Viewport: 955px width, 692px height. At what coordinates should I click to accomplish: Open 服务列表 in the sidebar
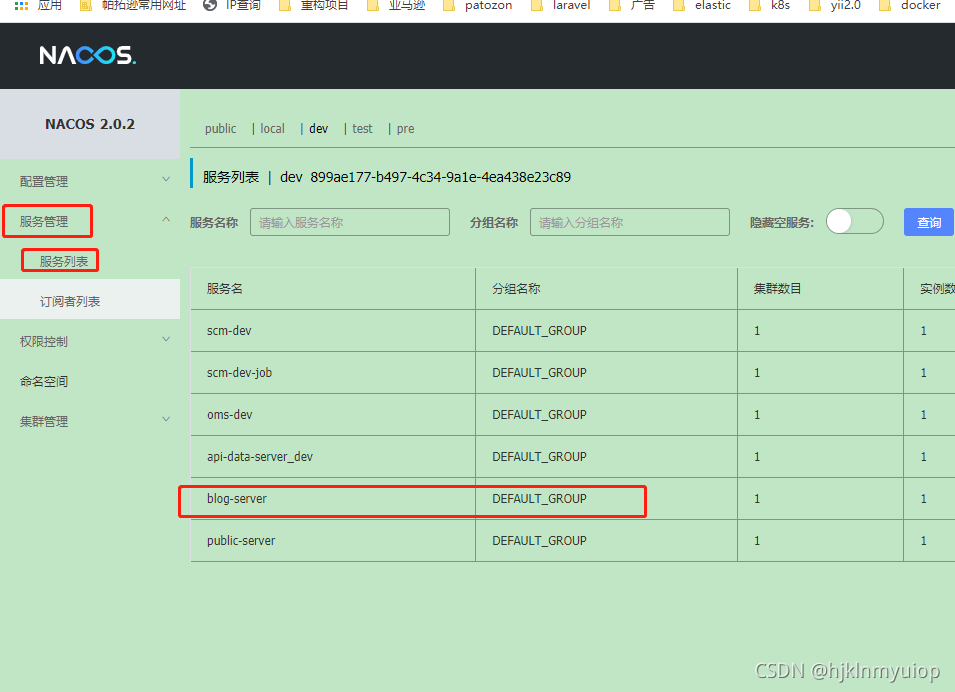pyautogui.click(x=64, y=261)
